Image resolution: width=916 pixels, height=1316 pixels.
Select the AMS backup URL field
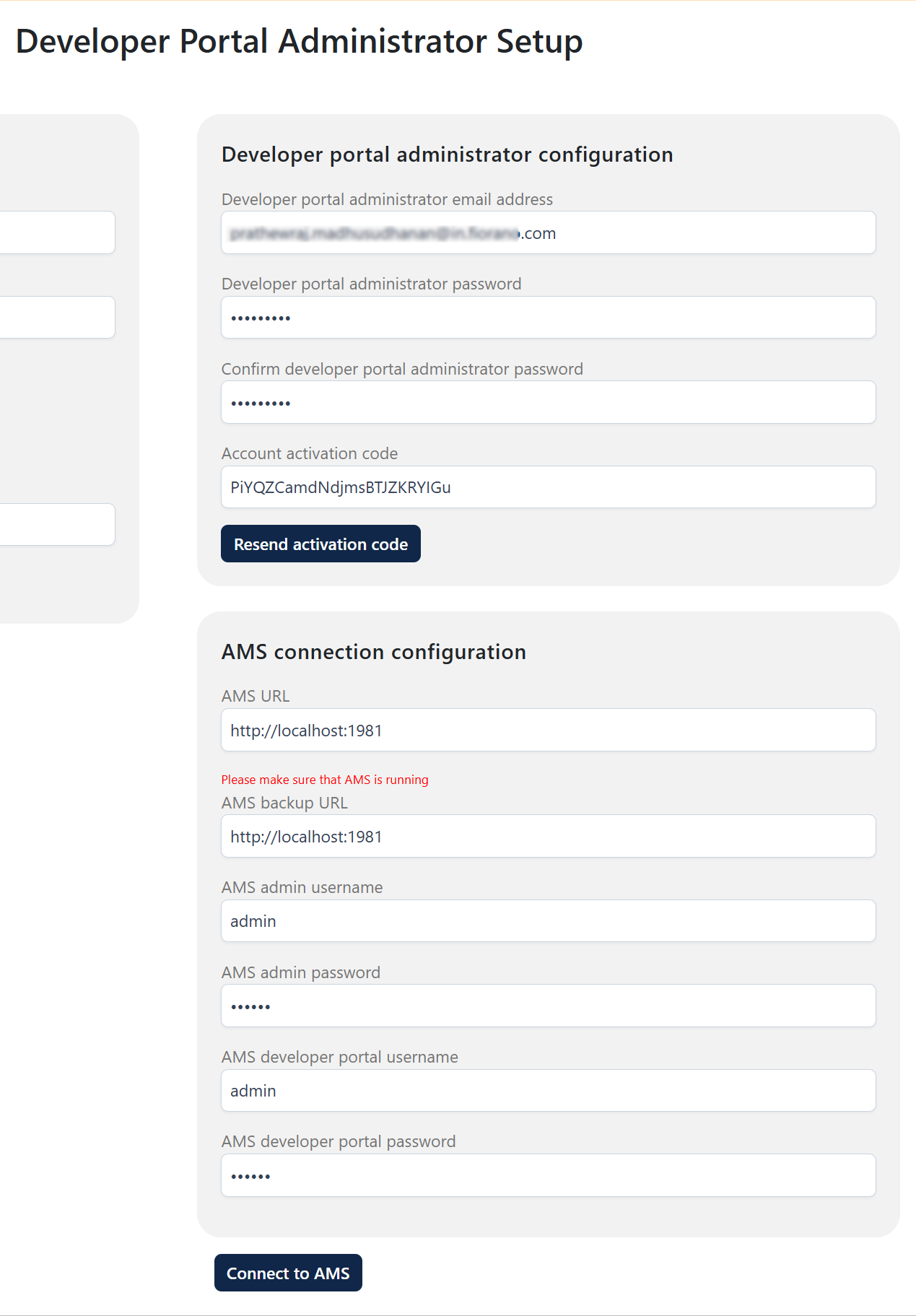(x=549, y=836)
